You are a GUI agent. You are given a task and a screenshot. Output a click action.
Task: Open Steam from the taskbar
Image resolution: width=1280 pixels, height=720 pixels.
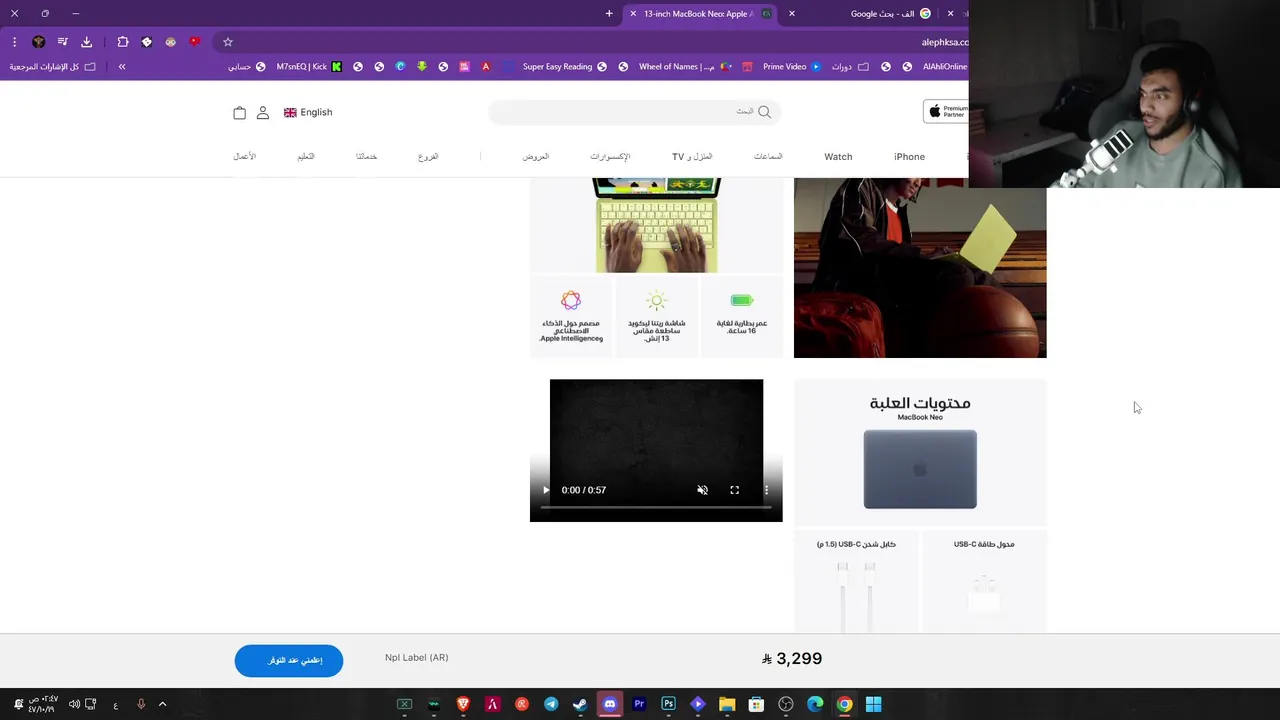coord(580,704)
